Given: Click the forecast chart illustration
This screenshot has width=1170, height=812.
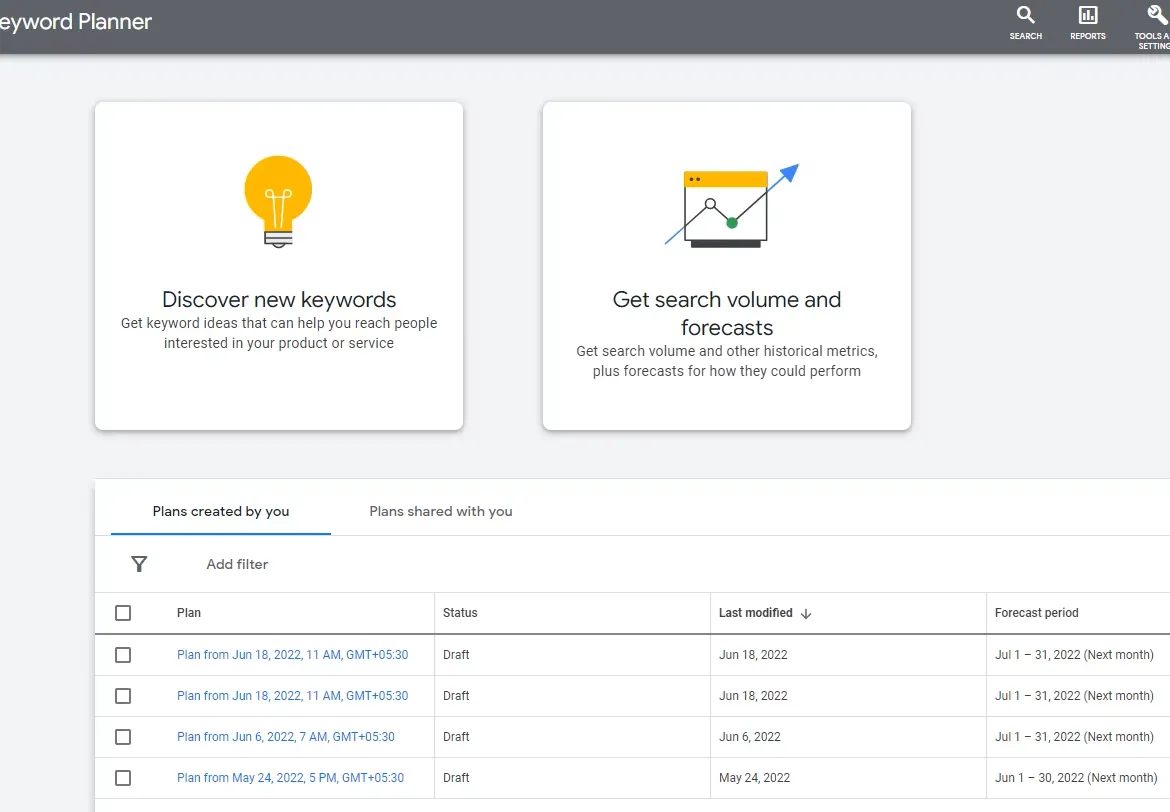Looking at the screenshot, I should click(x=732, y=206).
